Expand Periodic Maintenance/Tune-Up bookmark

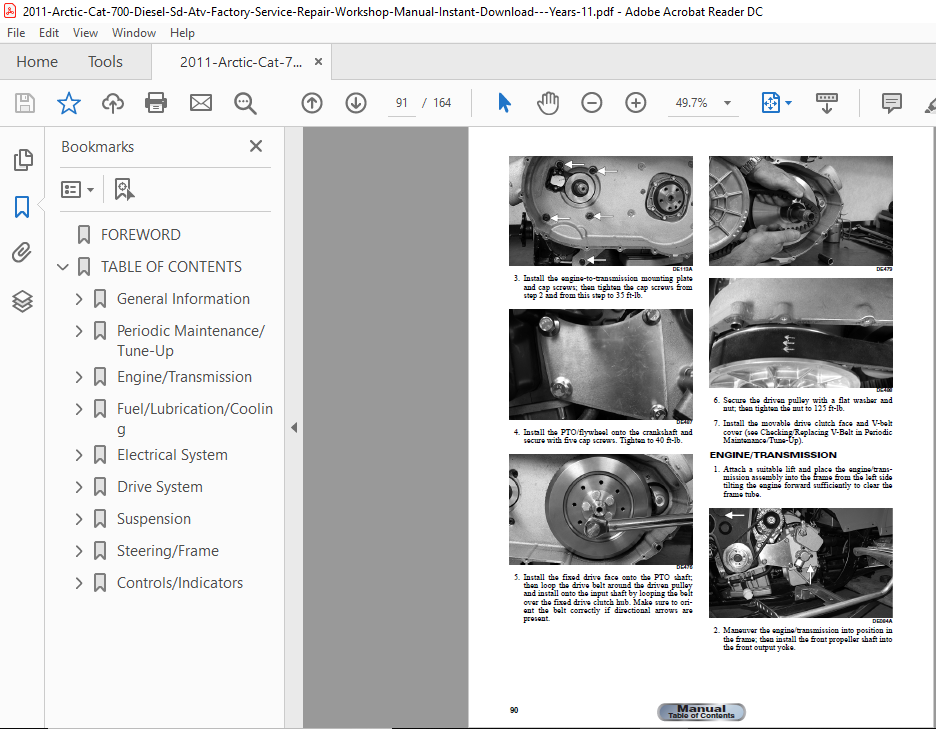(x=79, y=331)
